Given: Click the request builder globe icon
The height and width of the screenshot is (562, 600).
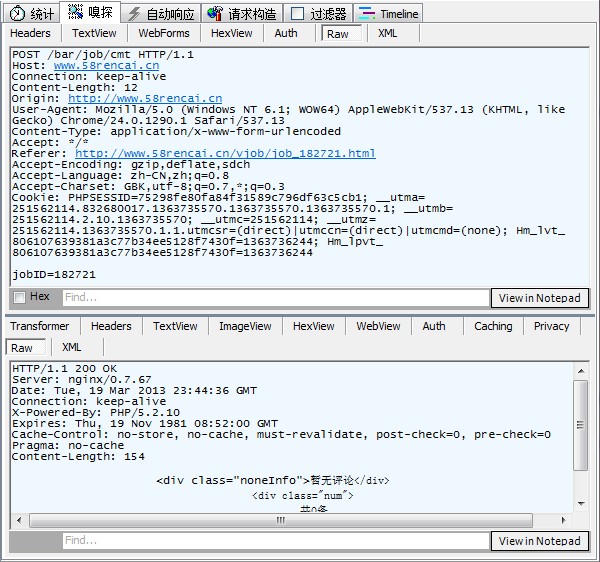Looking at the screenshot, I should pos(215,13).
